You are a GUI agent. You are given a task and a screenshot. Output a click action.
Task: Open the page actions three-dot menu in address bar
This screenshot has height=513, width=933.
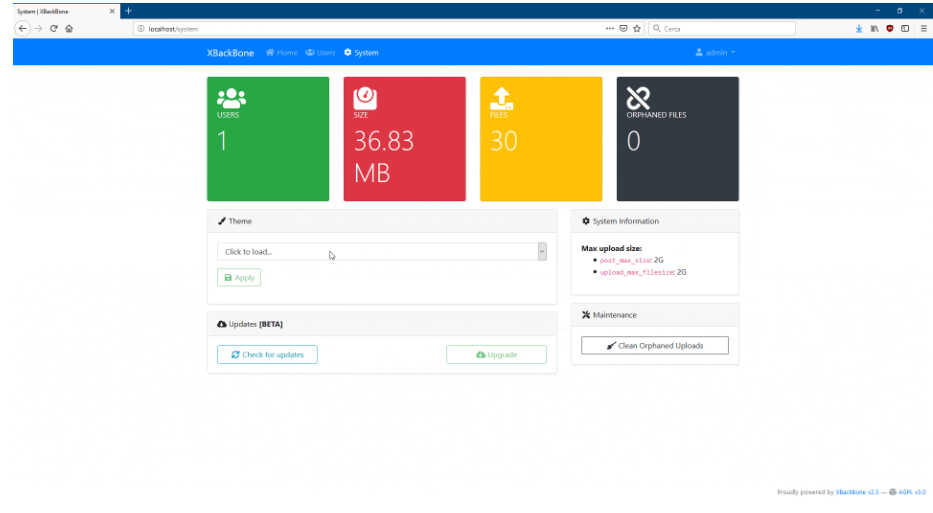coord(610,29)
